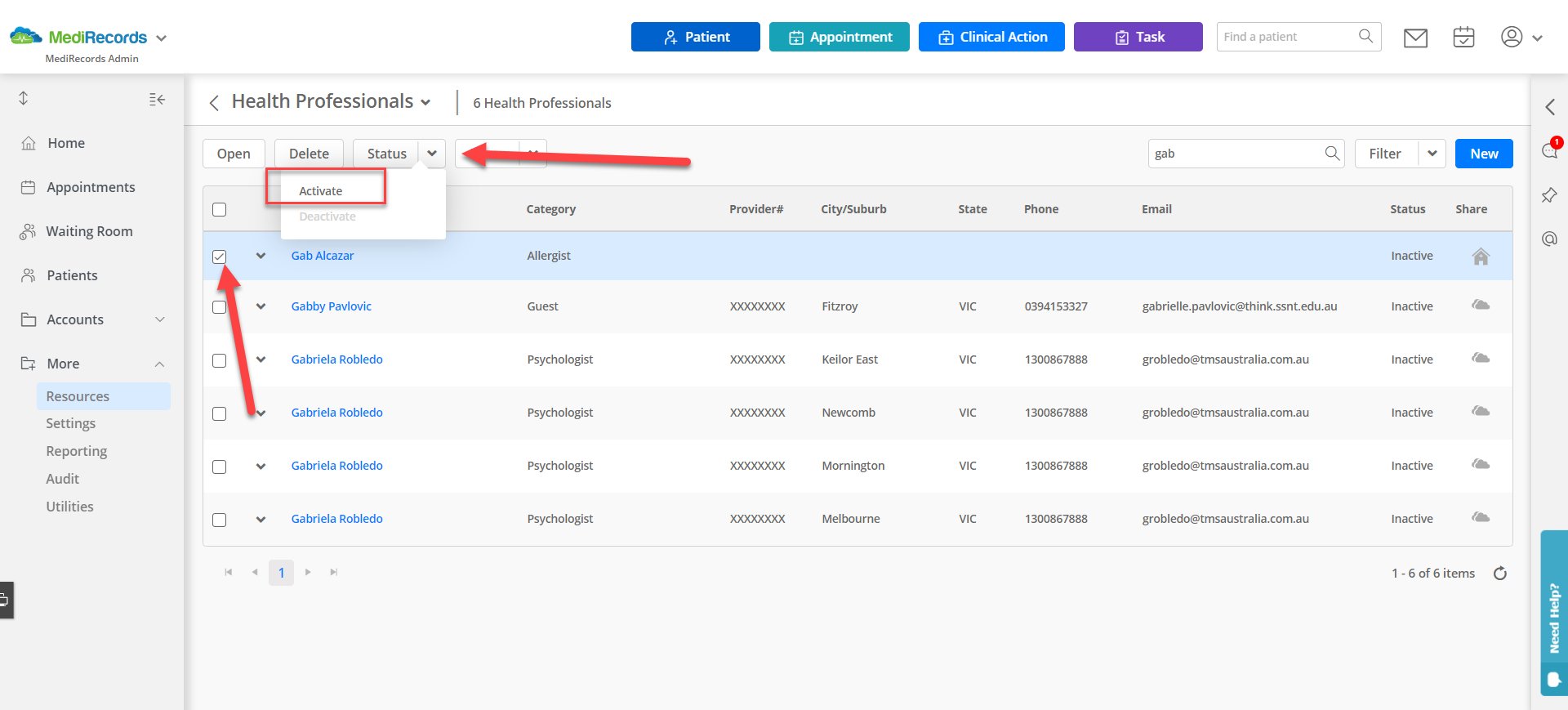This screenshot has width=1568, height=710.
Task: Click the Open button in toolbar
Action: 234,154
